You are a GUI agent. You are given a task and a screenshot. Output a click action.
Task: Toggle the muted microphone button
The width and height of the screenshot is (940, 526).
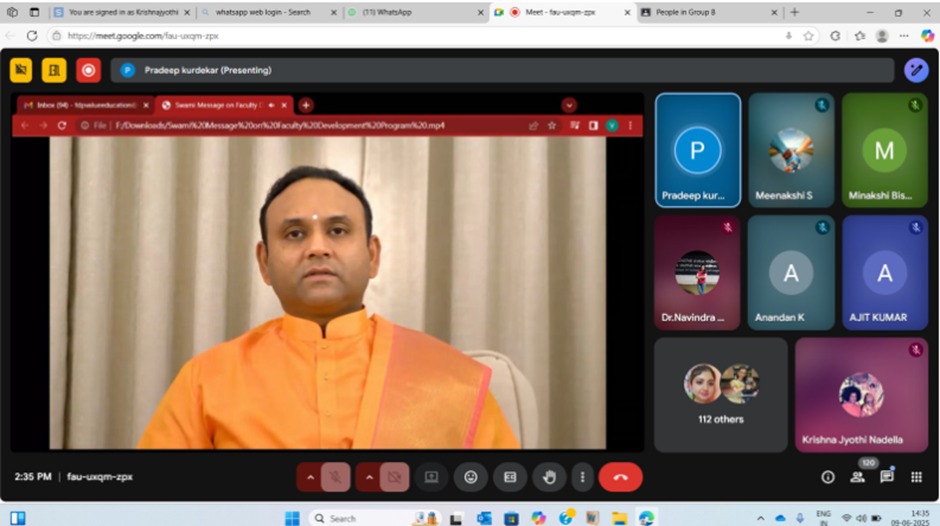pyautogui.click(x=336, y=477)
